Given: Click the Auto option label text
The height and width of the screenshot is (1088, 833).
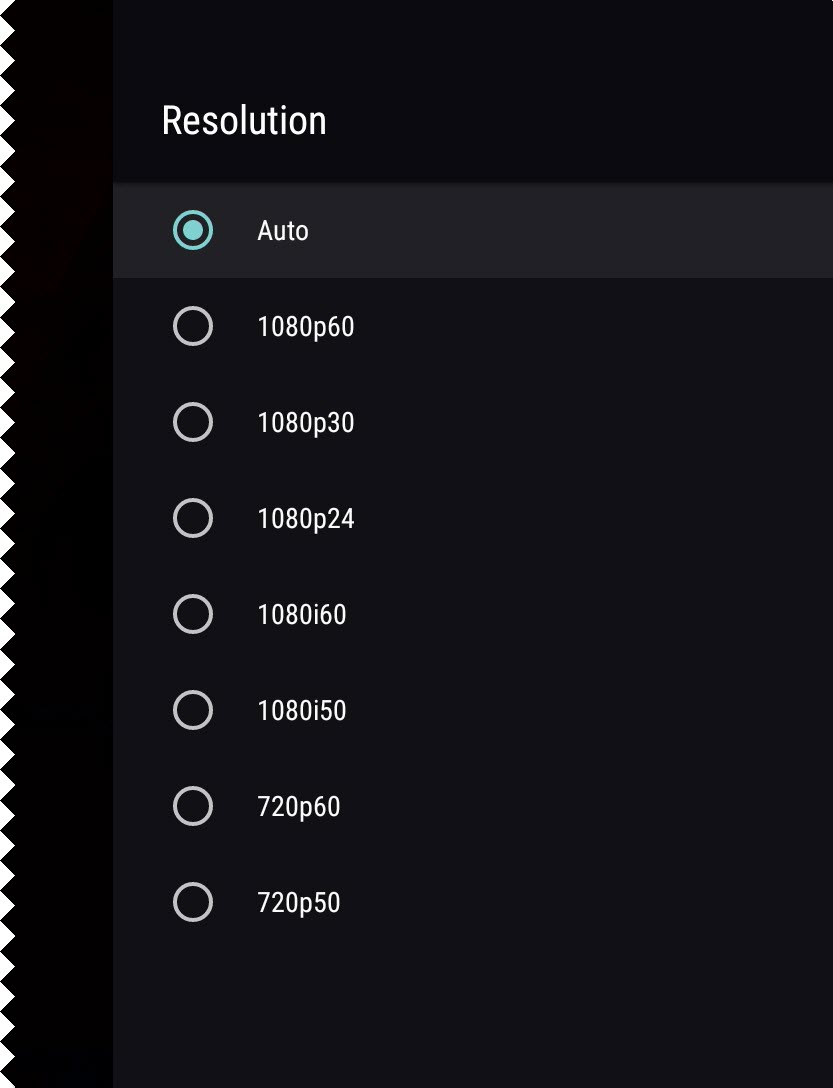Looking at the screenshot, I should (282, 230).
